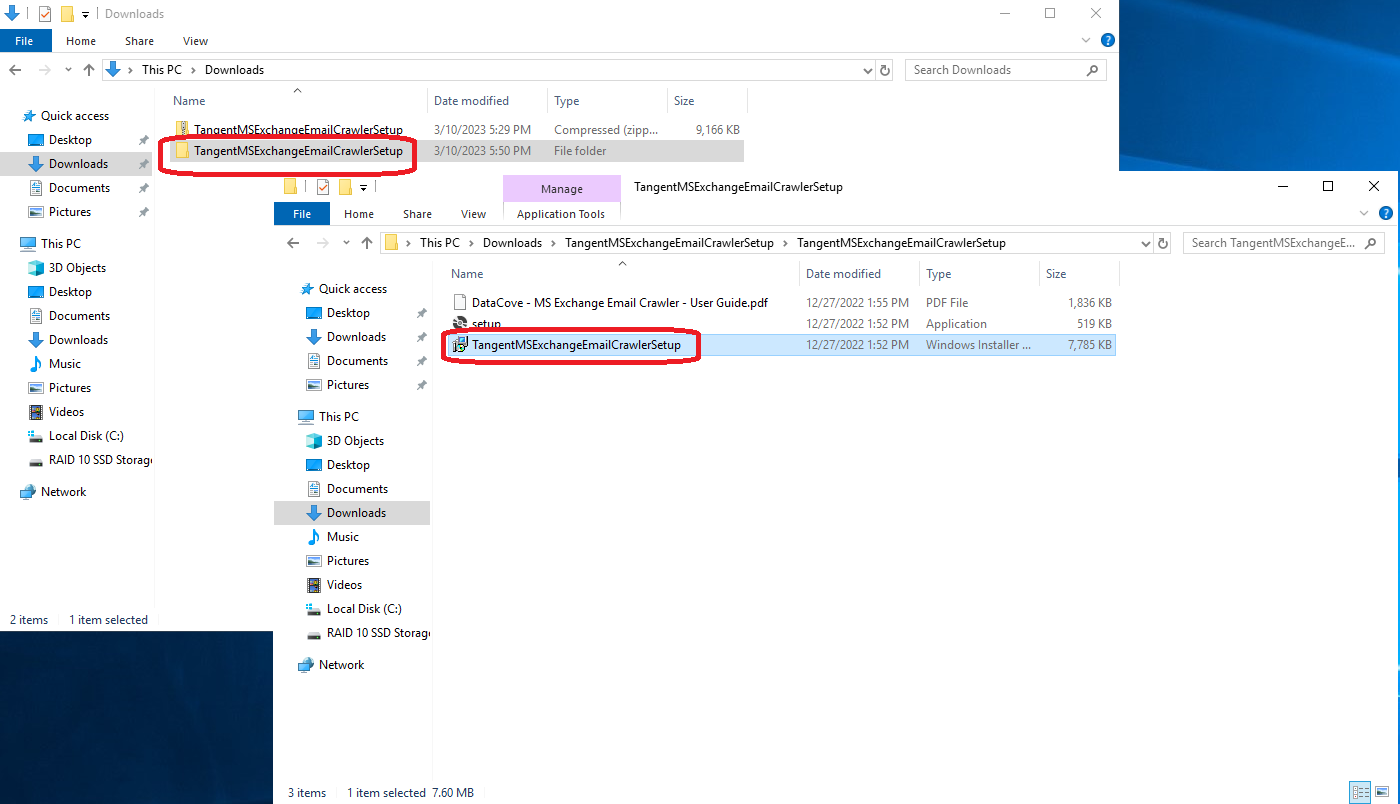The height and width of the screenshot is (804, 1400).
Task: Select This PC in Downloads window sidebar
Action: 61,244
